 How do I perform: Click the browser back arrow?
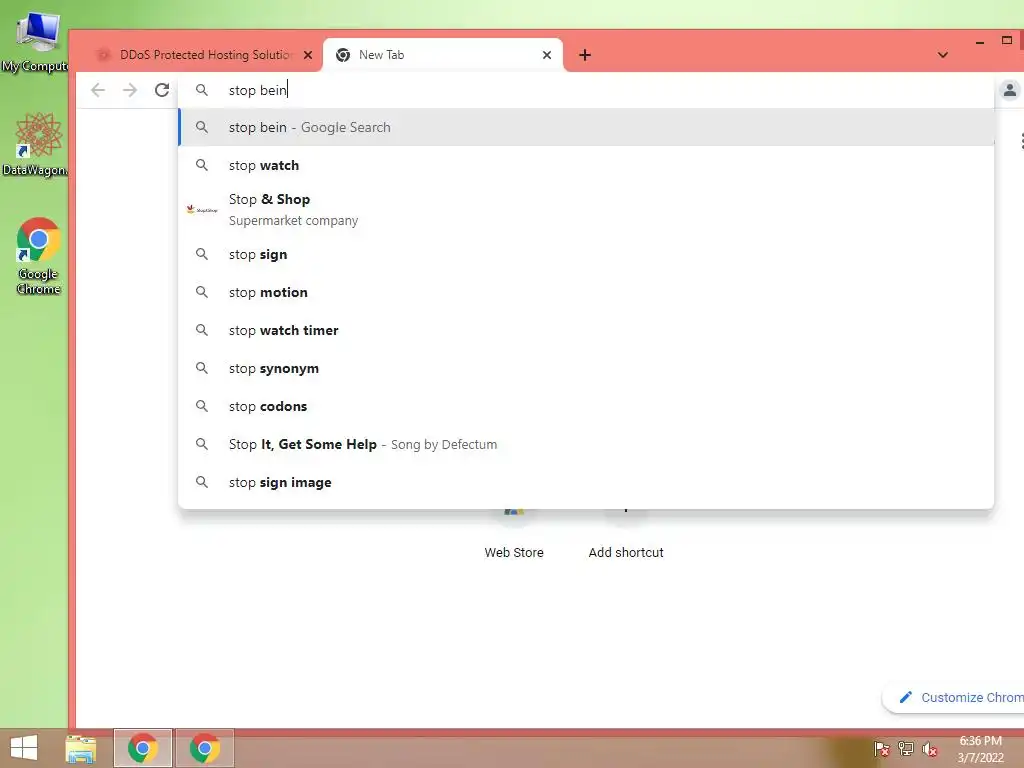coord(98,90)
